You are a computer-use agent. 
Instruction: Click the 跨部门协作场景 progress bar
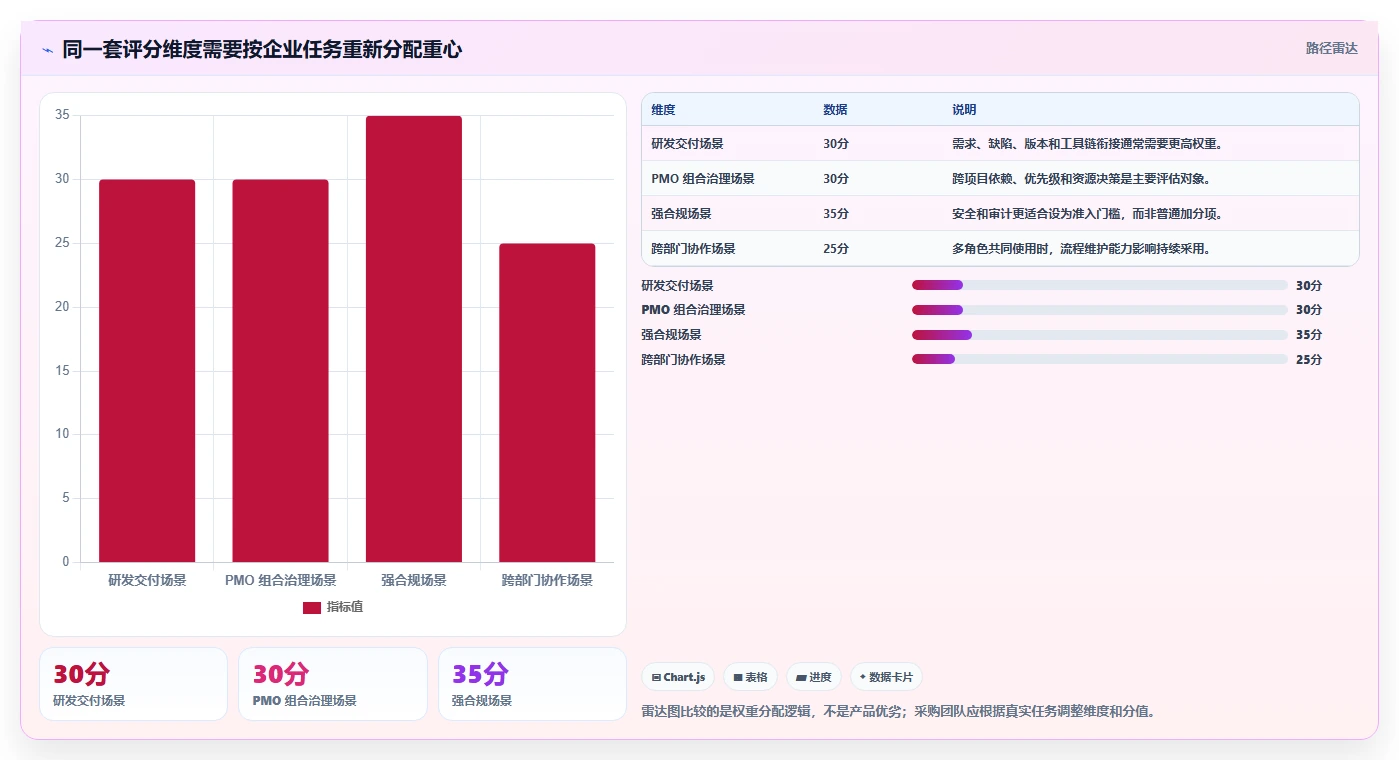pos(1100,359)
